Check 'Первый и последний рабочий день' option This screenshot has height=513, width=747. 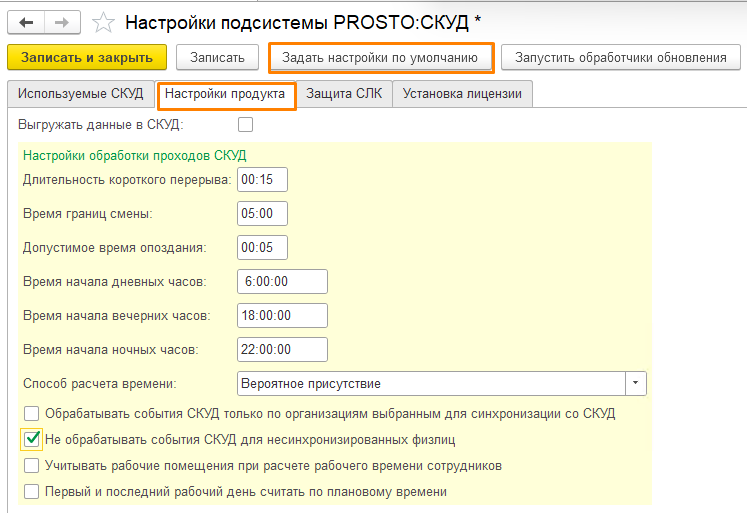[x=32, y=491]
